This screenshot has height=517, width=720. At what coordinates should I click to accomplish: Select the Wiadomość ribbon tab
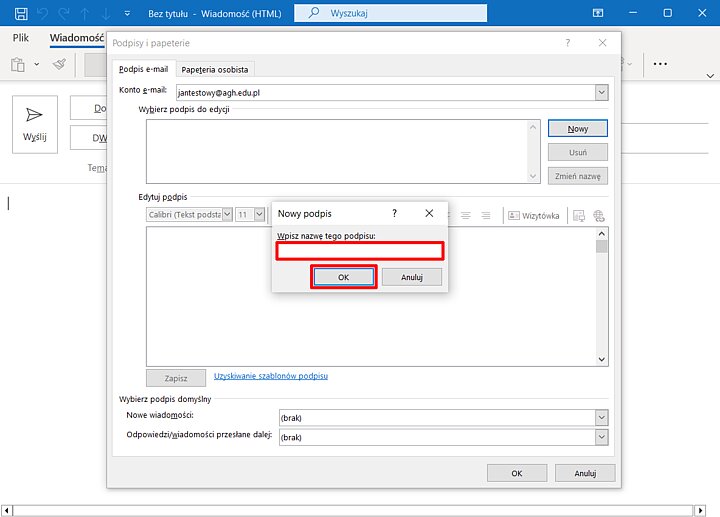pyautogui.click(x=77, y=38)
